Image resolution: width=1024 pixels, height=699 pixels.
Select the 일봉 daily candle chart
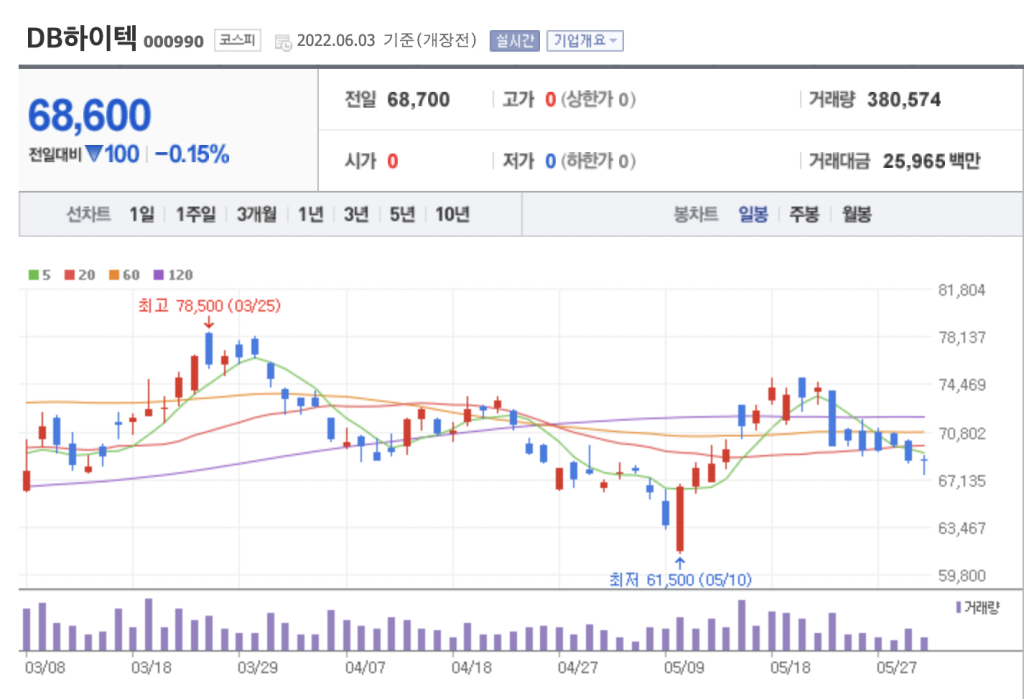coord(753,214)
